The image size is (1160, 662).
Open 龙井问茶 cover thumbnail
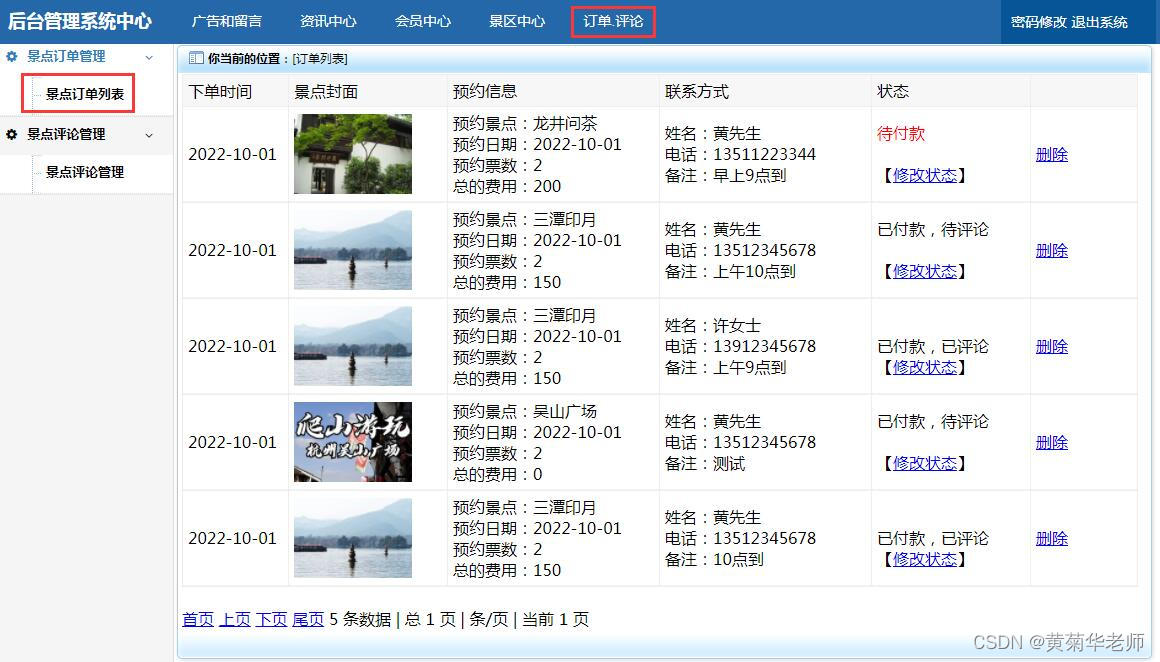(x=353, y=154)
